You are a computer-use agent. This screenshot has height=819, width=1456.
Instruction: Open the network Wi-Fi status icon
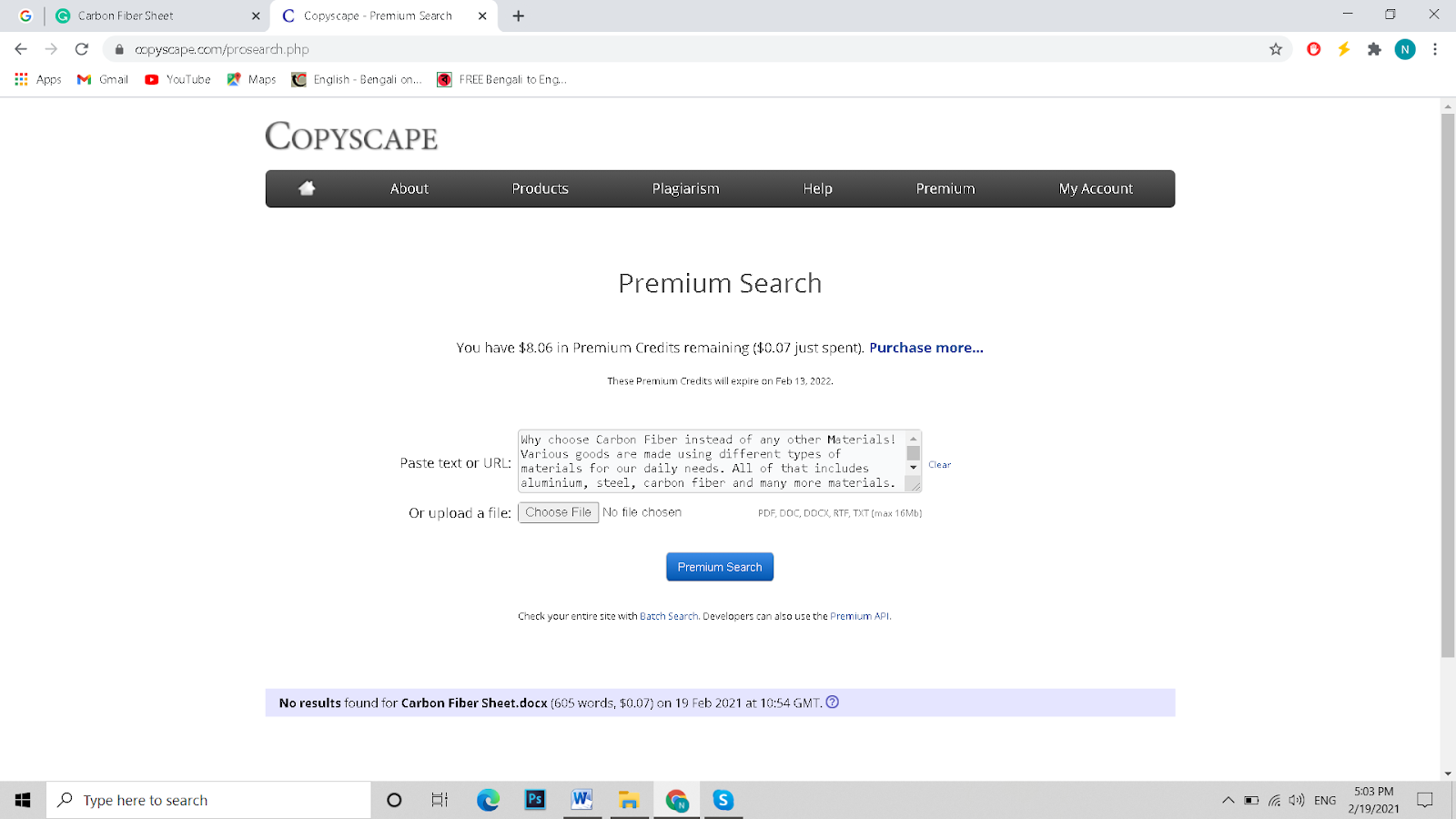click(1274, 800)
